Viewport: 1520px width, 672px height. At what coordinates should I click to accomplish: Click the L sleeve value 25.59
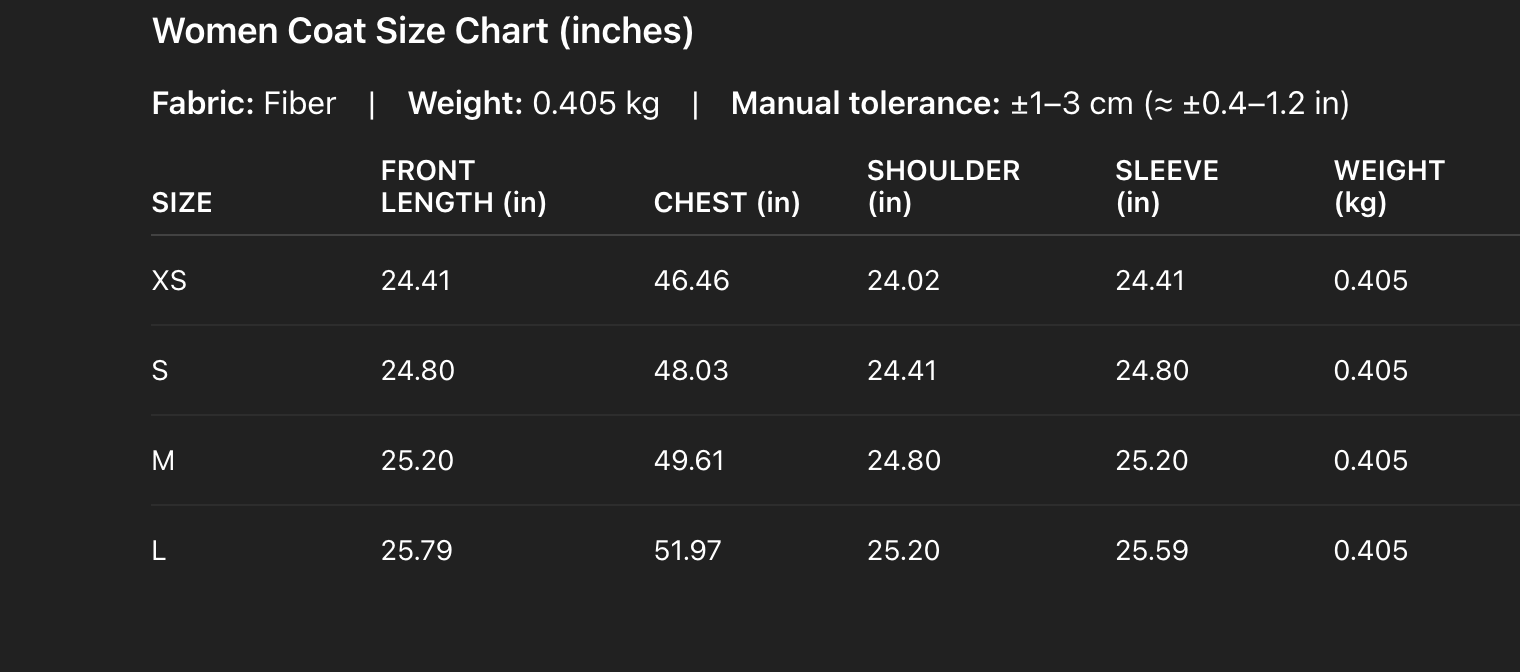[x=1151, y=551]
